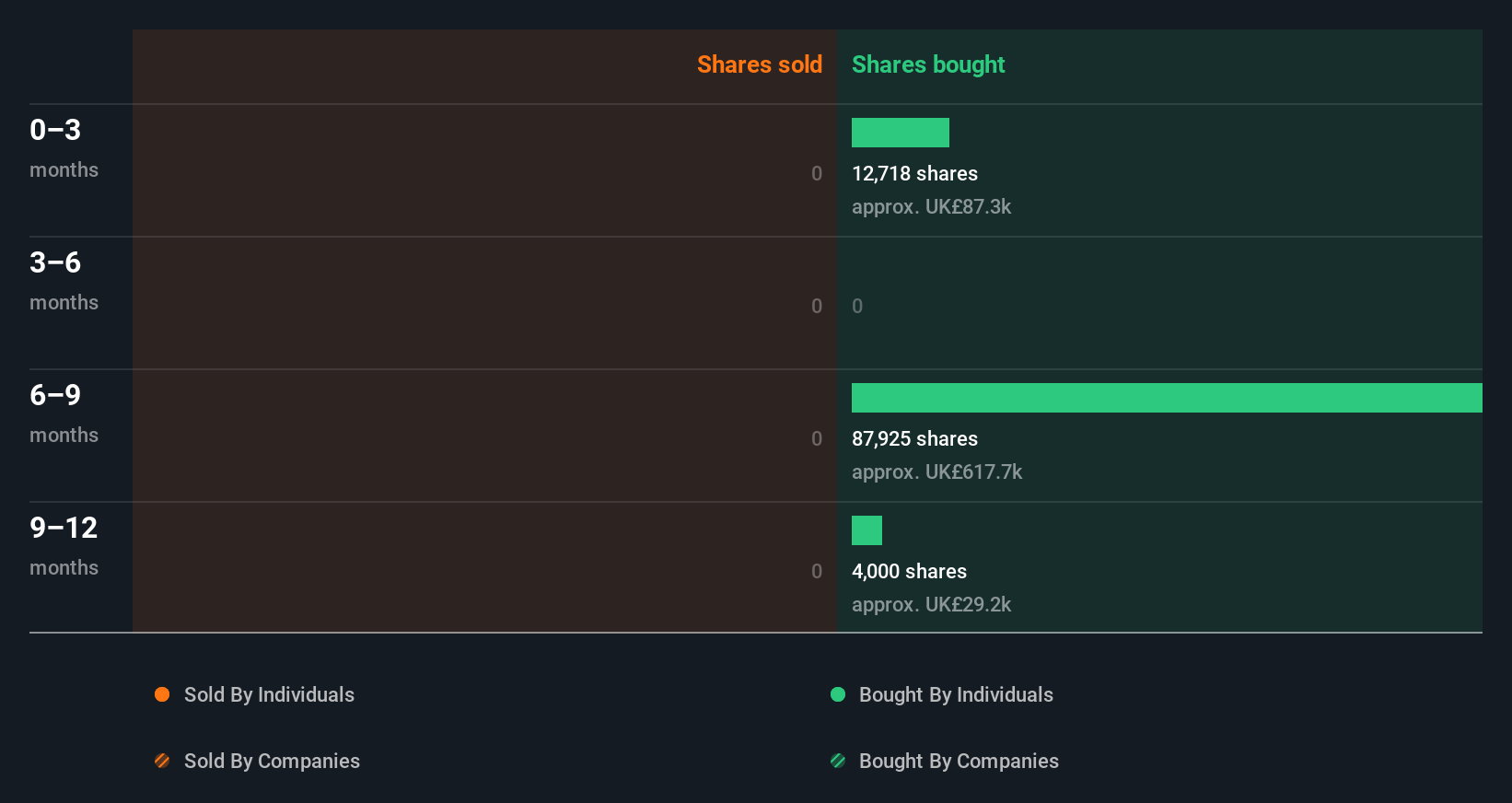Image resolution: width=1512 pixels, height=803 pixels.
Task: Click the striped Sold By Companies legend icon
Action: click(162, 761)
